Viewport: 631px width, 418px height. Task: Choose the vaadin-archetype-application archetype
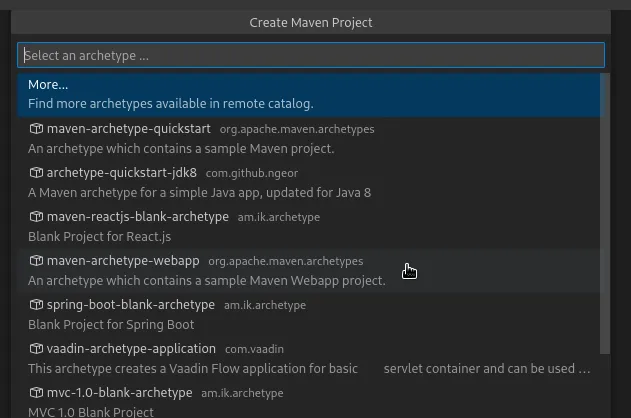pos(308,358)
